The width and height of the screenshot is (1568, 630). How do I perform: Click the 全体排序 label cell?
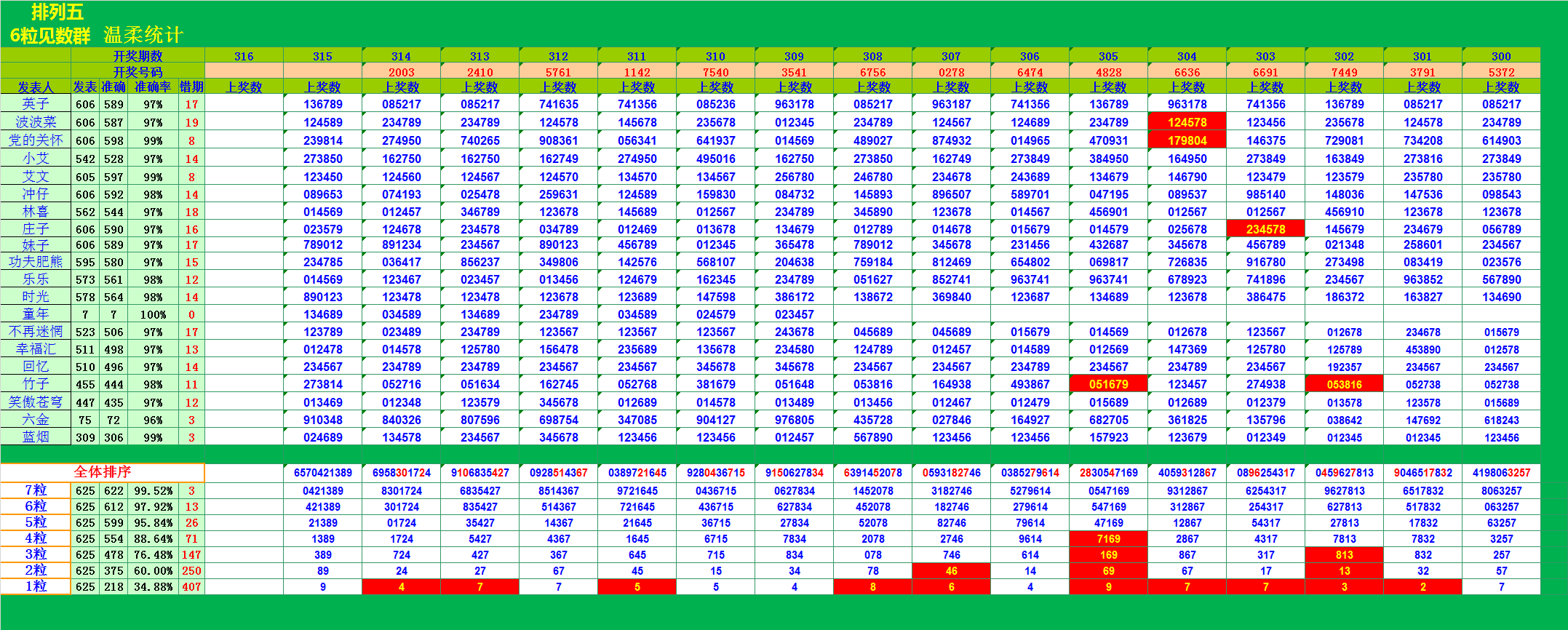[103, 472]
